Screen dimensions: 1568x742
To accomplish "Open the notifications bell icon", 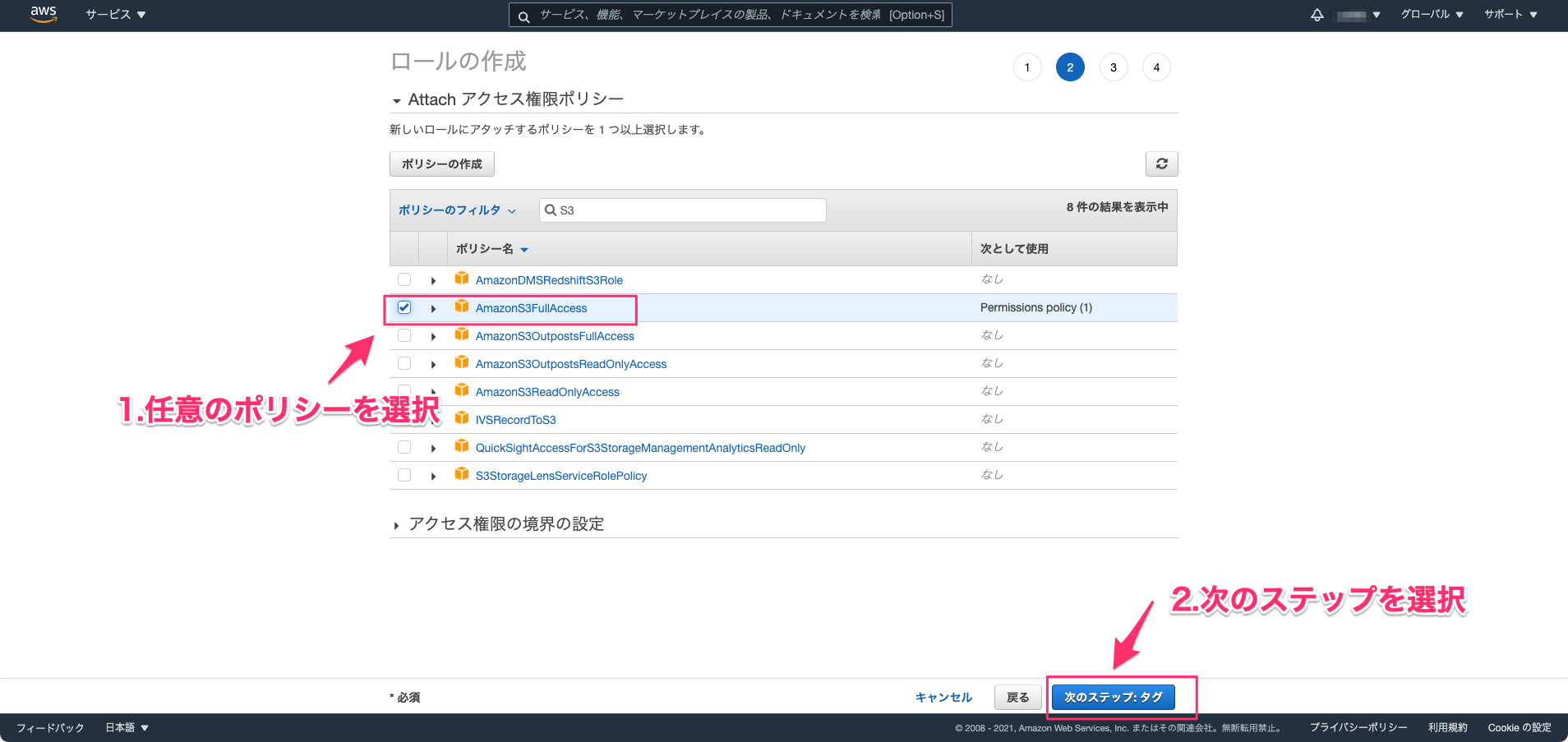I will (1317, 15).
